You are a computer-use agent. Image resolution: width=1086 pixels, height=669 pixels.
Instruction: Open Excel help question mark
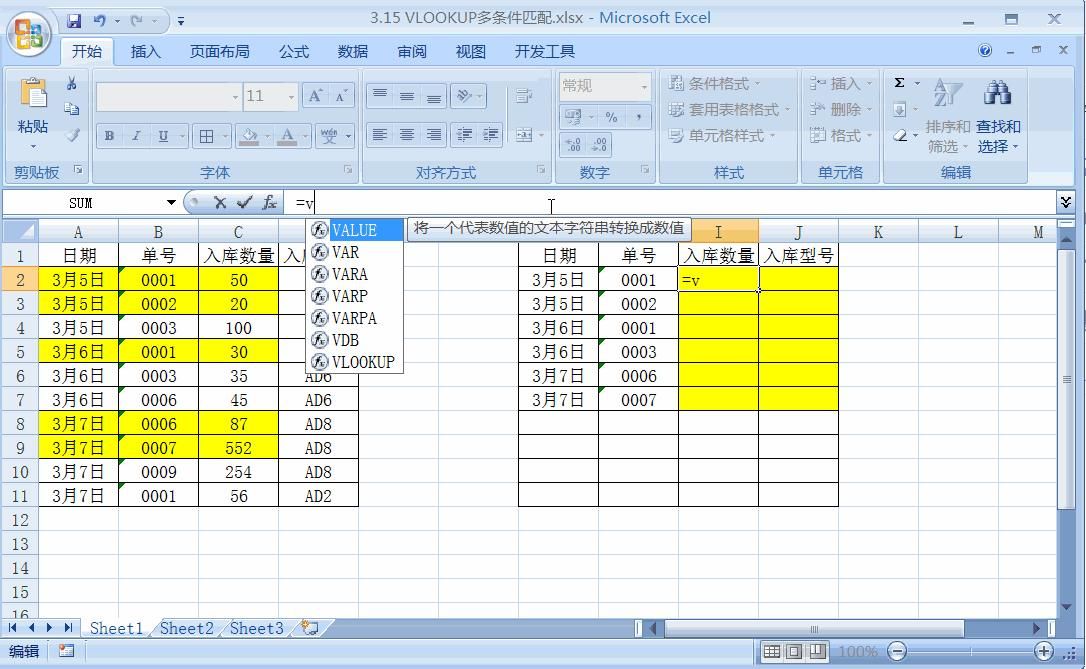(985, 51)
